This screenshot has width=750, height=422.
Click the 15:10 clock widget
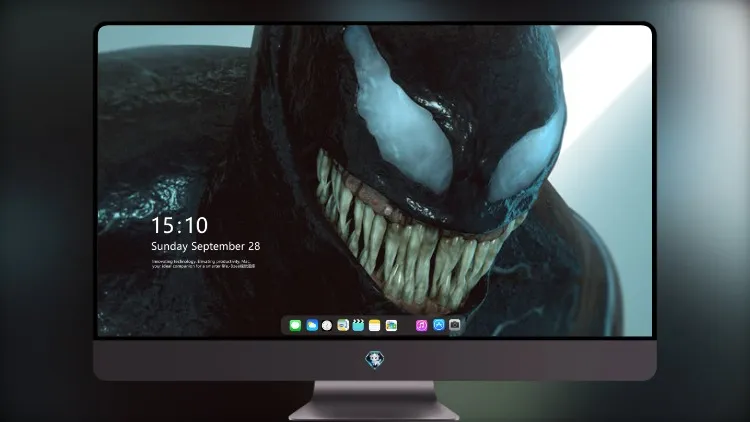point(180,225)
